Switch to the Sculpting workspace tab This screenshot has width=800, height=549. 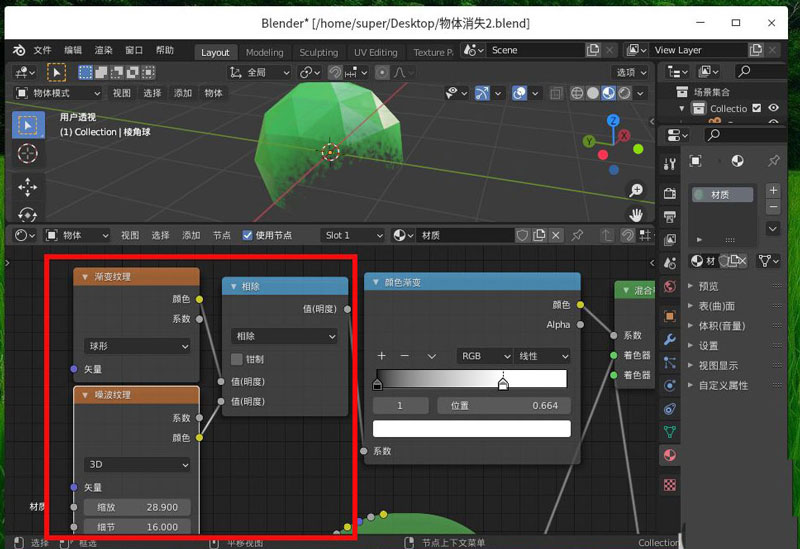[x=318, y=52]
